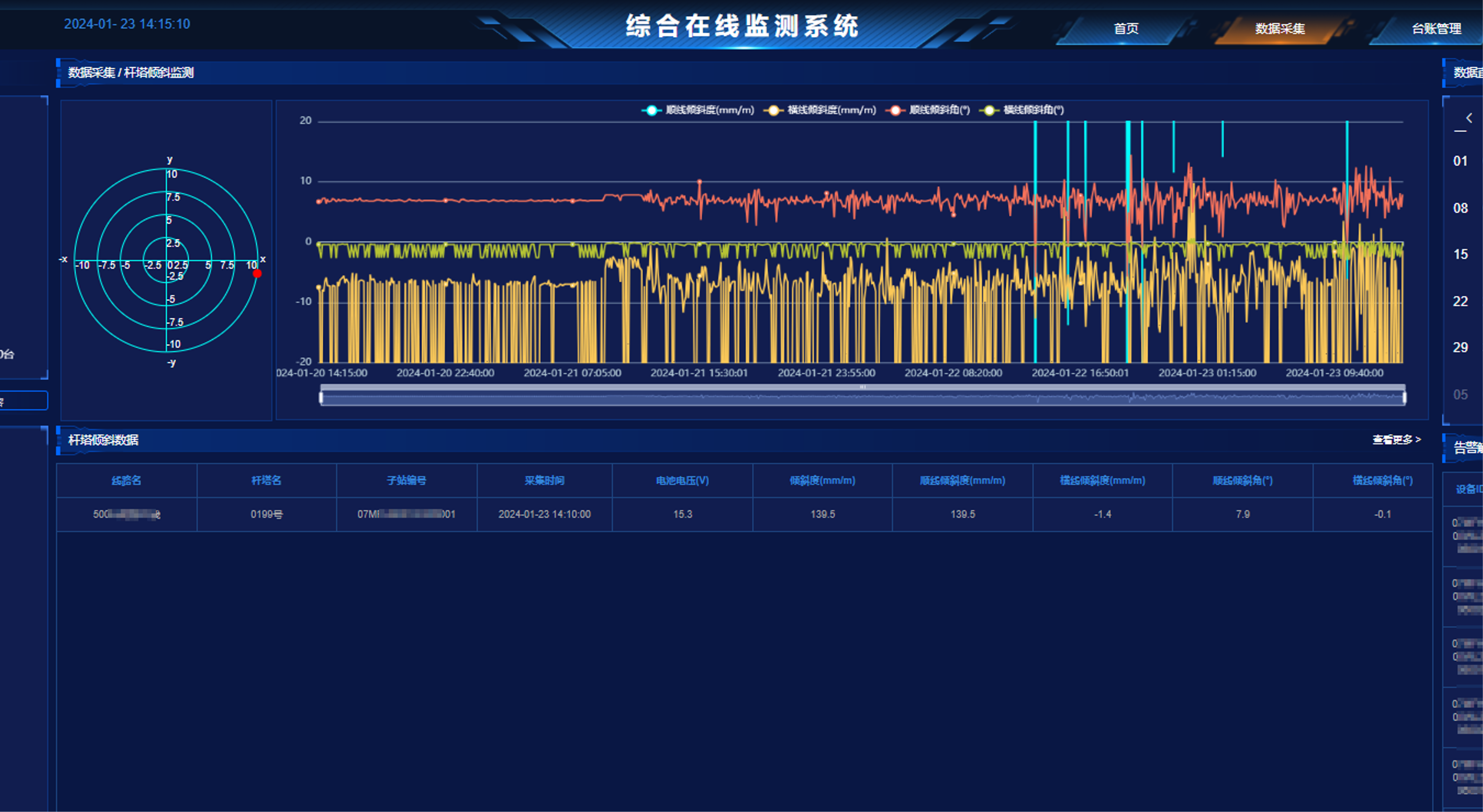This screenshot has height=812, width=1483.
Task: Select calendar date 29
Action: [1460, 347]
